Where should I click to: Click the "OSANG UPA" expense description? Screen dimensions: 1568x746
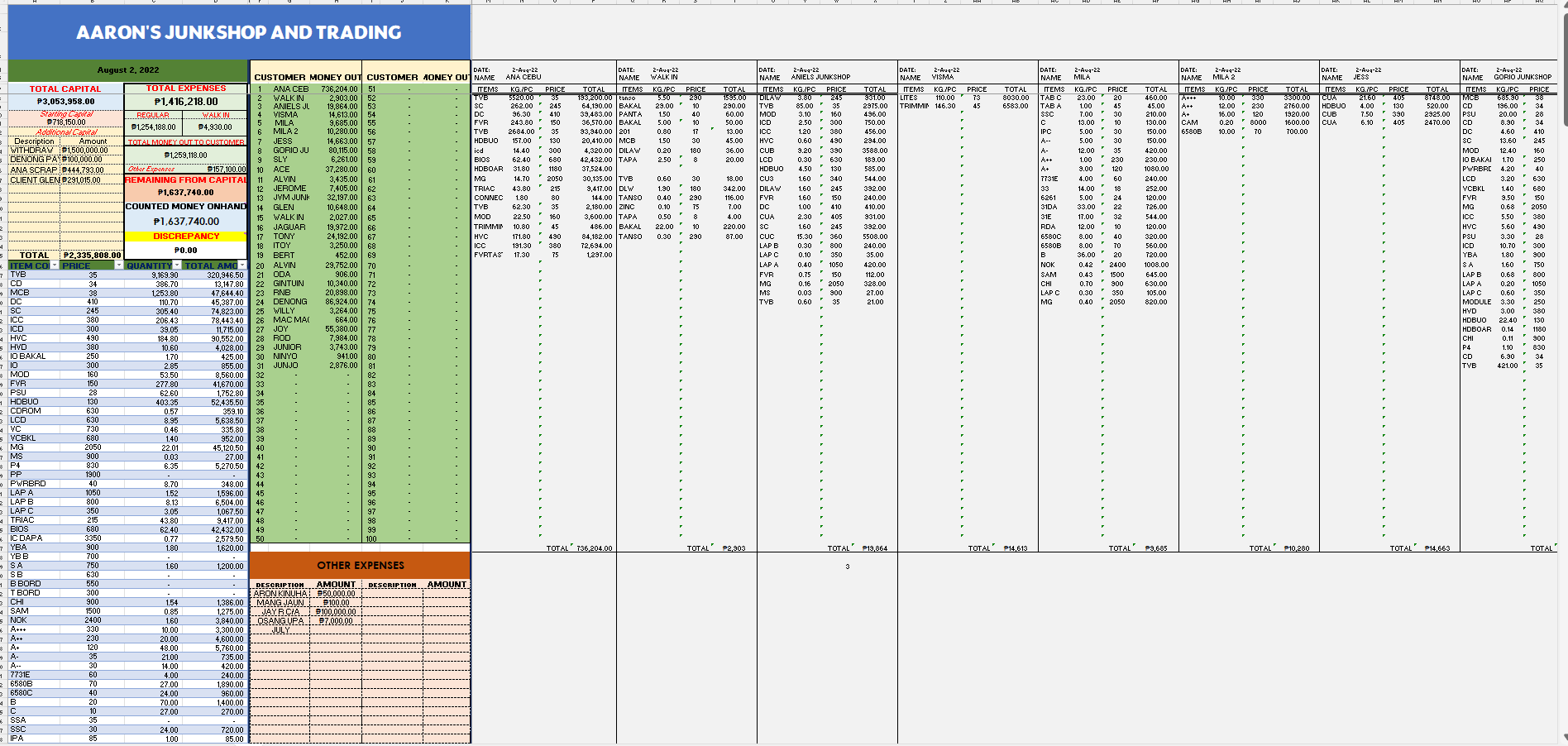click(x=280, y=621)
